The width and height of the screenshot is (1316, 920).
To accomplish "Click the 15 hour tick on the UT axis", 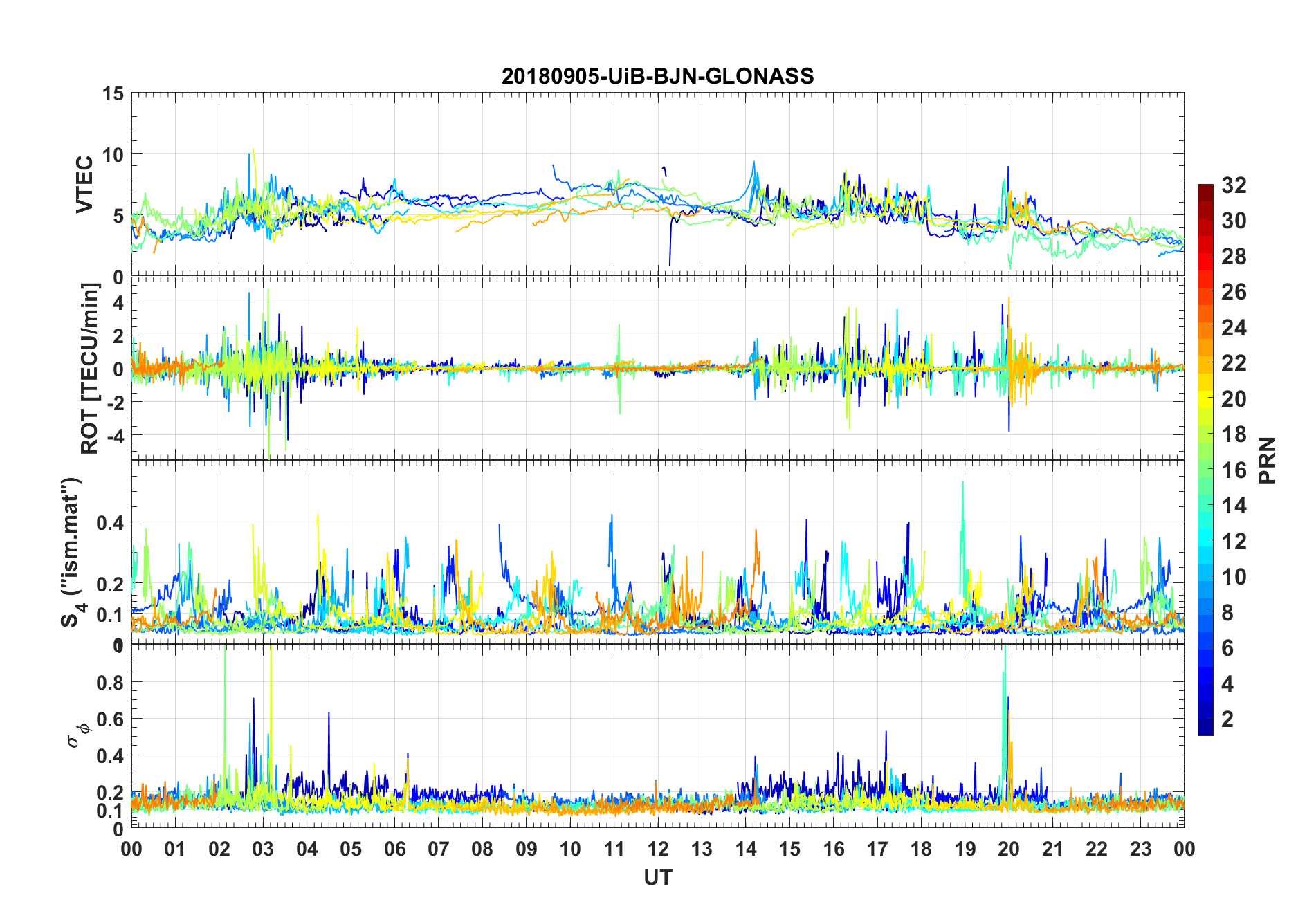I will pyautogui.click(x=789, y=849).
